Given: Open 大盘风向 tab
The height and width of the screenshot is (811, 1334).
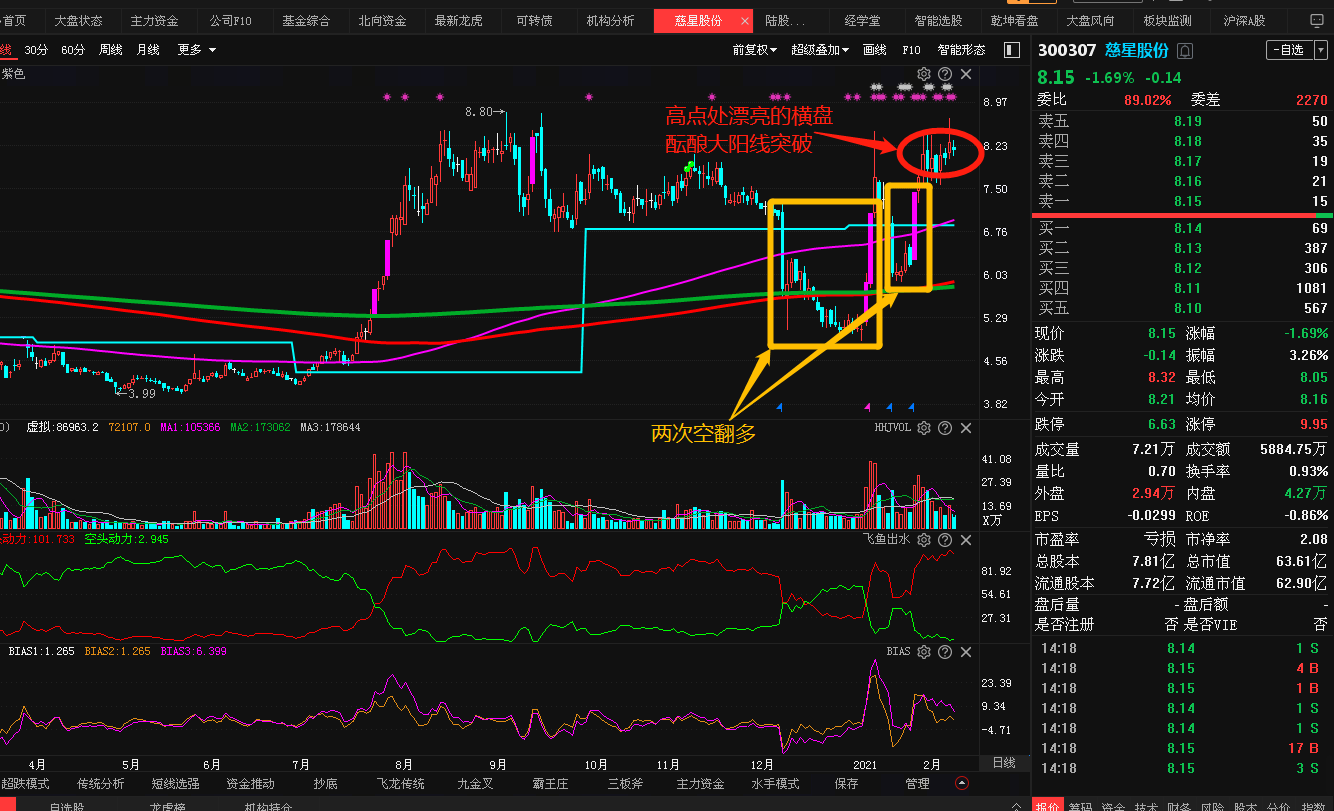Looking at the screenshot, I should pos(1090,21).
